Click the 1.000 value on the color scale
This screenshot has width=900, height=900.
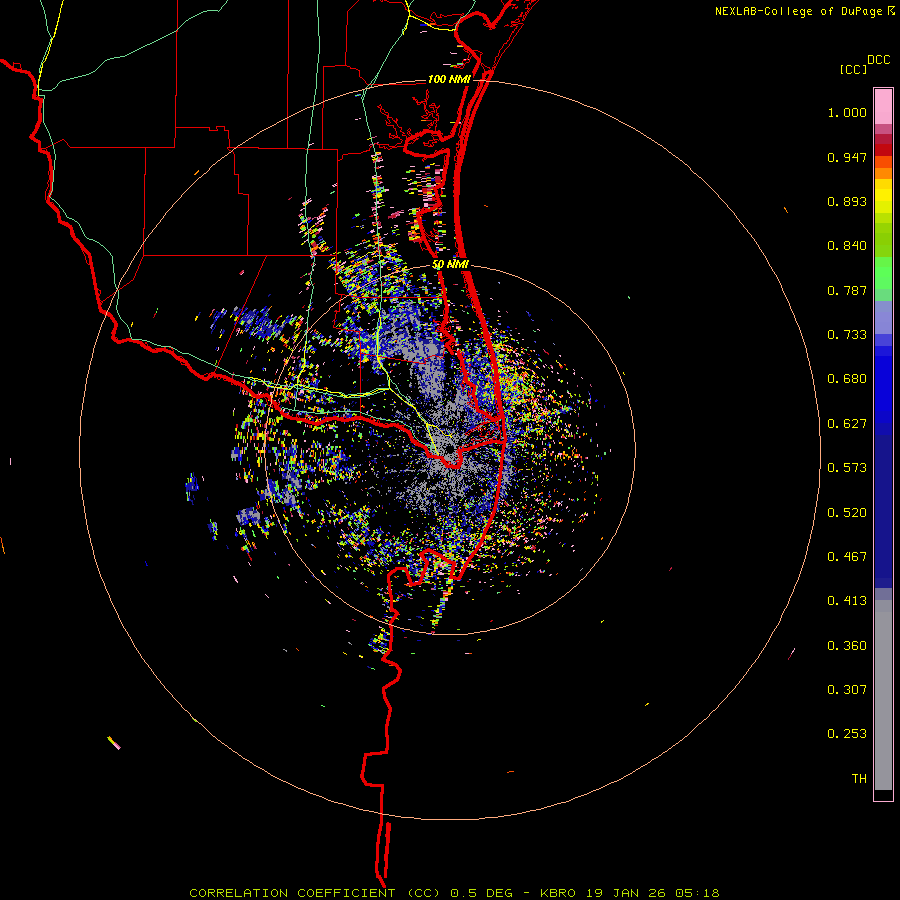pyautogui.click(x=847, y=112)
